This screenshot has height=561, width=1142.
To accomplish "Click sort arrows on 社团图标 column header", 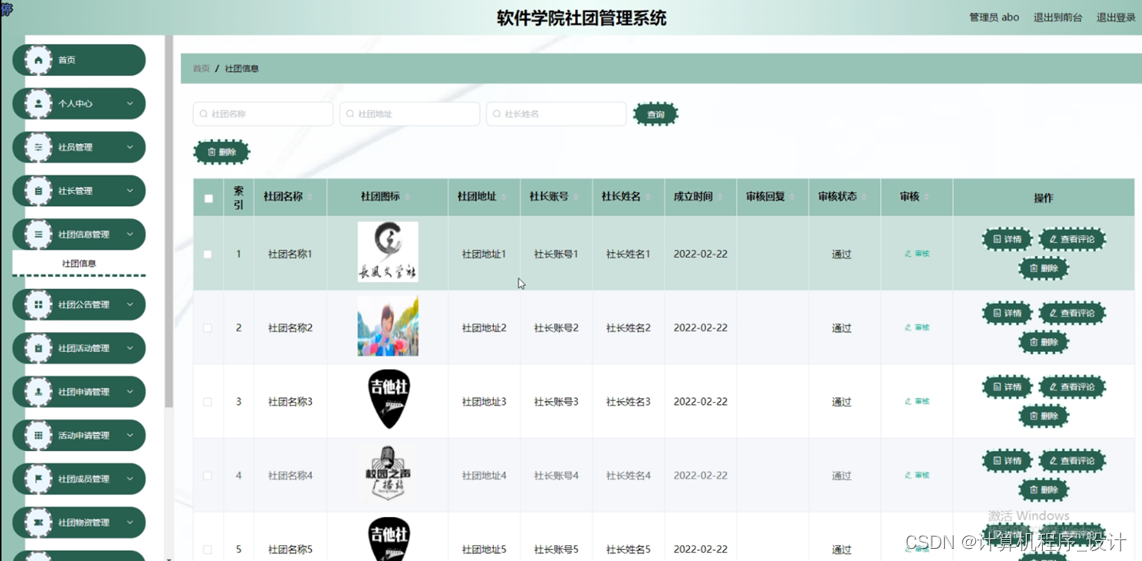I will pyautogui.click(x=407, y=197).
